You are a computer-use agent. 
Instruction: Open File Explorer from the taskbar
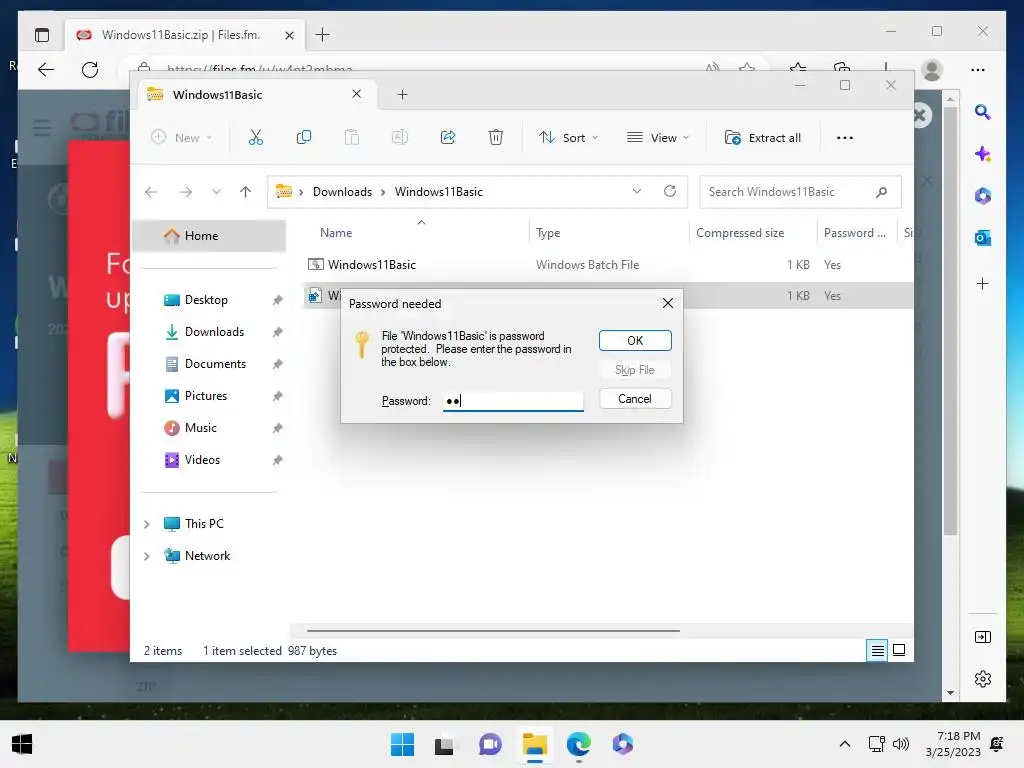(535, 744)
